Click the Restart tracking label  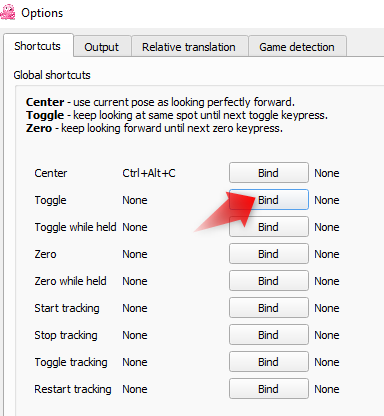coord(73,389)
